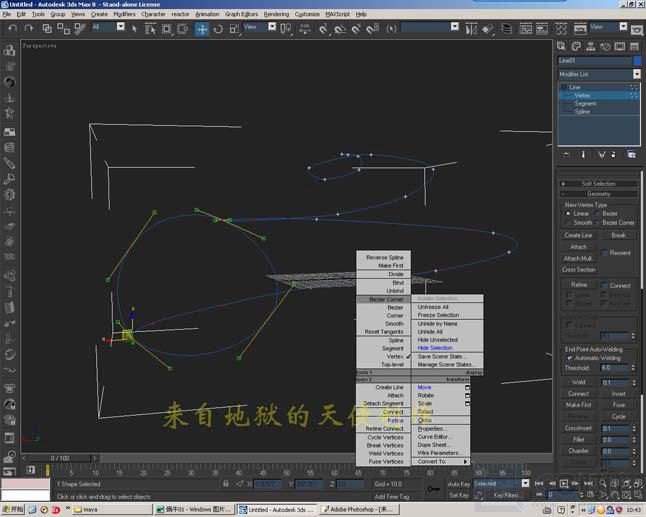
Task: Enable Connect checkbox beside Refine
Action: pos(604,285)
